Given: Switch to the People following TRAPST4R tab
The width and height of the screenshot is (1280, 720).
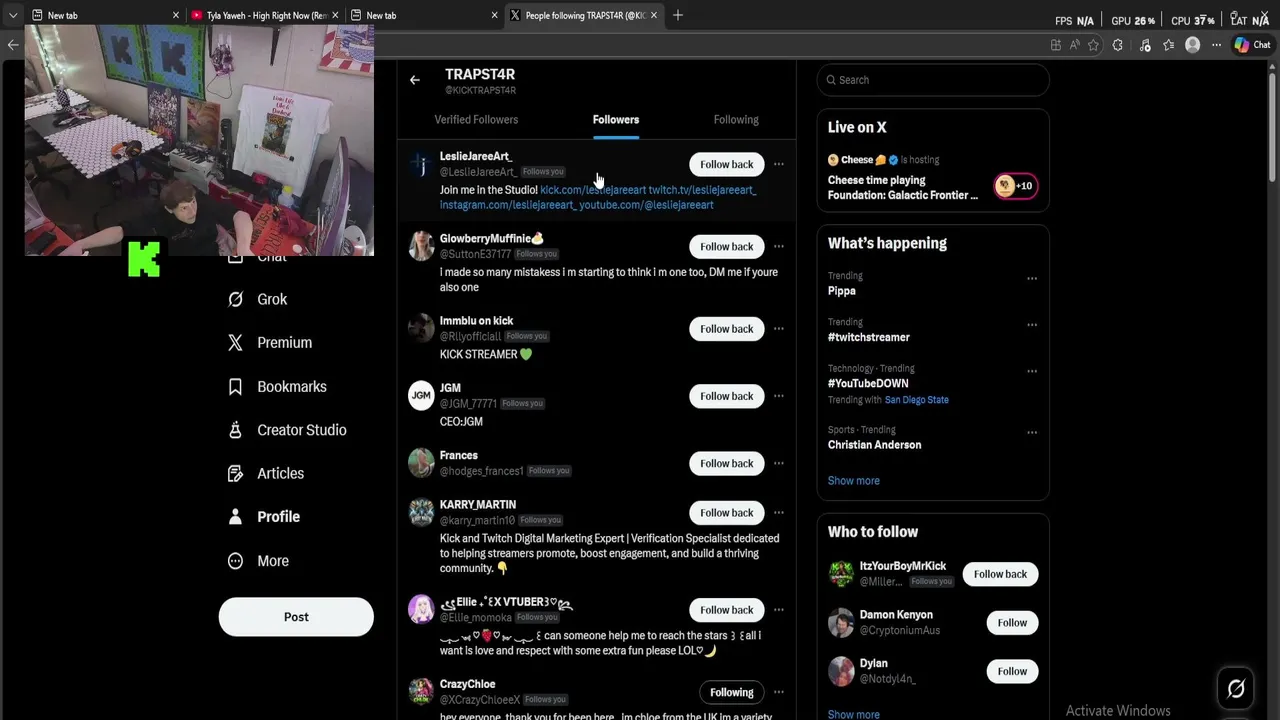Looking at the screenshot, I should [585, 15].
